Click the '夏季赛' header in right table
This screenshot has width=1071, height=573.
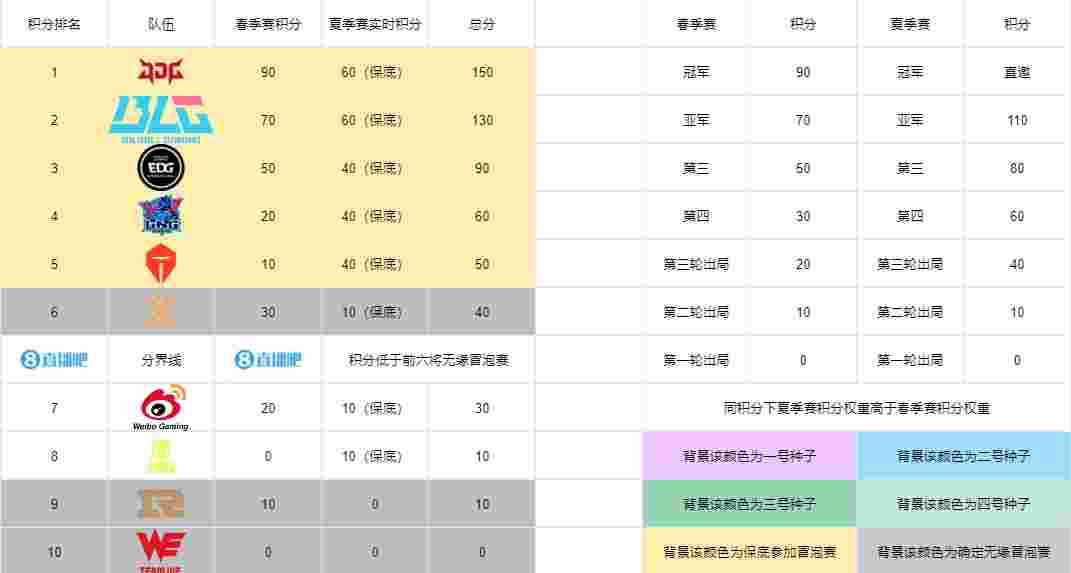910,24
